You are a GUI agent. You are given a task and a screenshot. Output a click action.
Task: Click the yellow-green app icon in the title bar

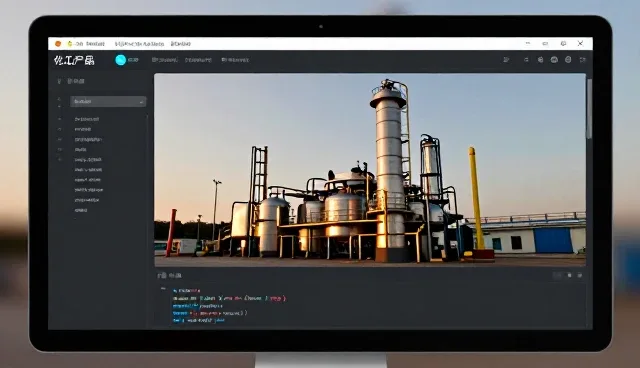click(x=70, y=44)
